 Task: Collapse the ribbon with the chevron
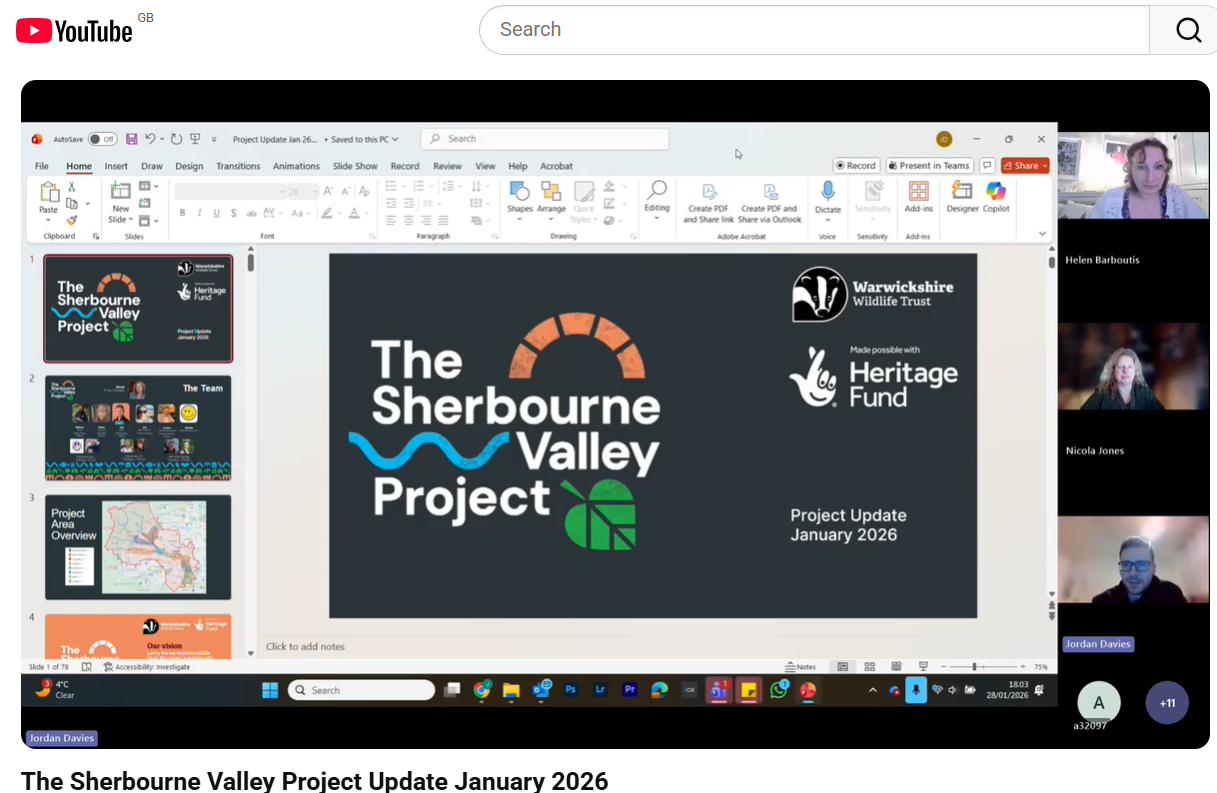1042,234
